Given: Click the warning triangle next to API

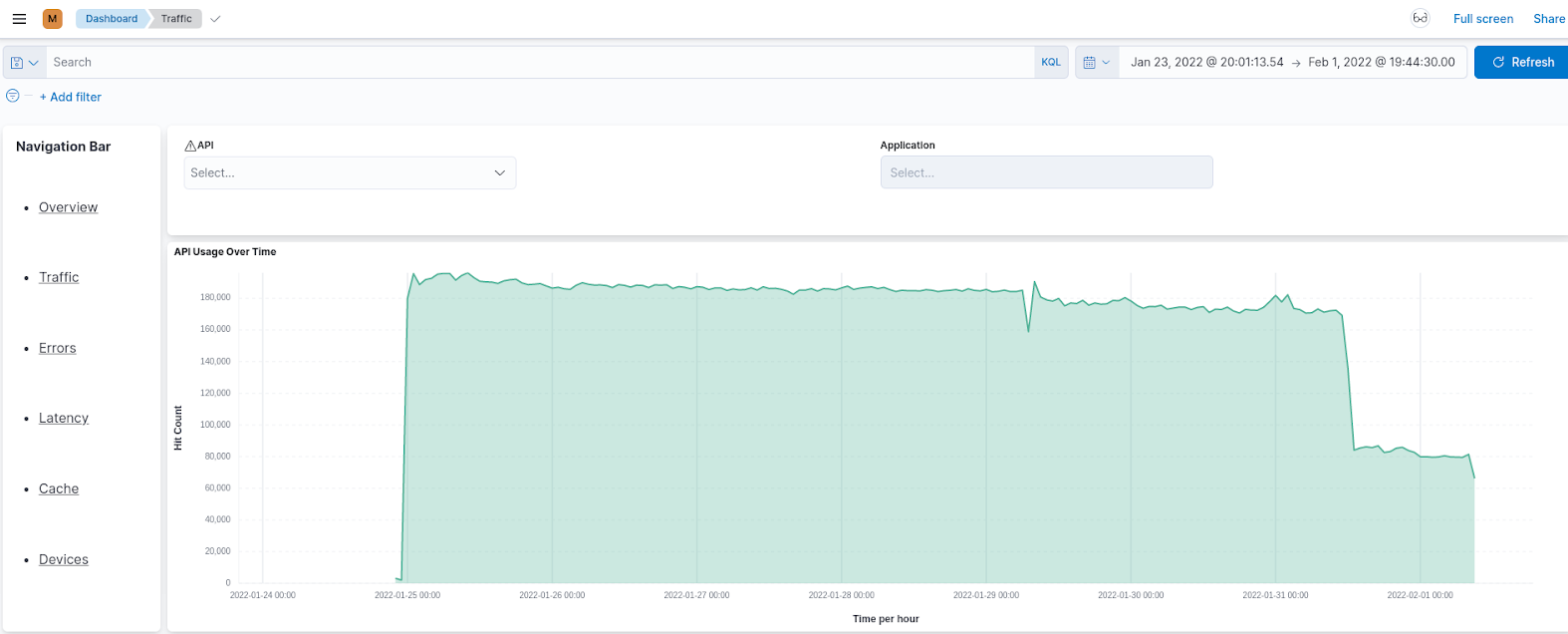Looking at the screenshot, I should [190, 146].
